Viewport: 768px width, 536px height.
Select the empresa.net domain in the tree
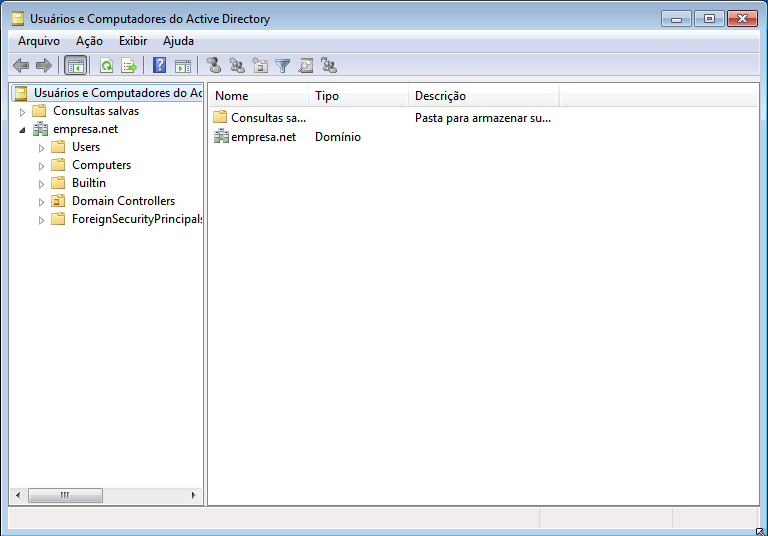tap(86, 129)
